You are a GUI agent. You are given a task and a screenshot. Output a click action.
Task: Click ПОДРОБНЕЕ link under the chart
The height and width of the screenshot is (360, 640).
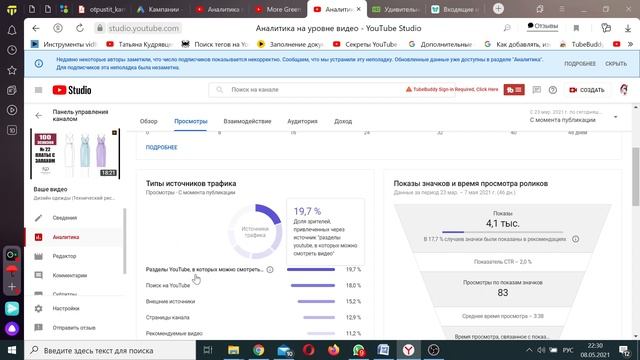[162, 147]
